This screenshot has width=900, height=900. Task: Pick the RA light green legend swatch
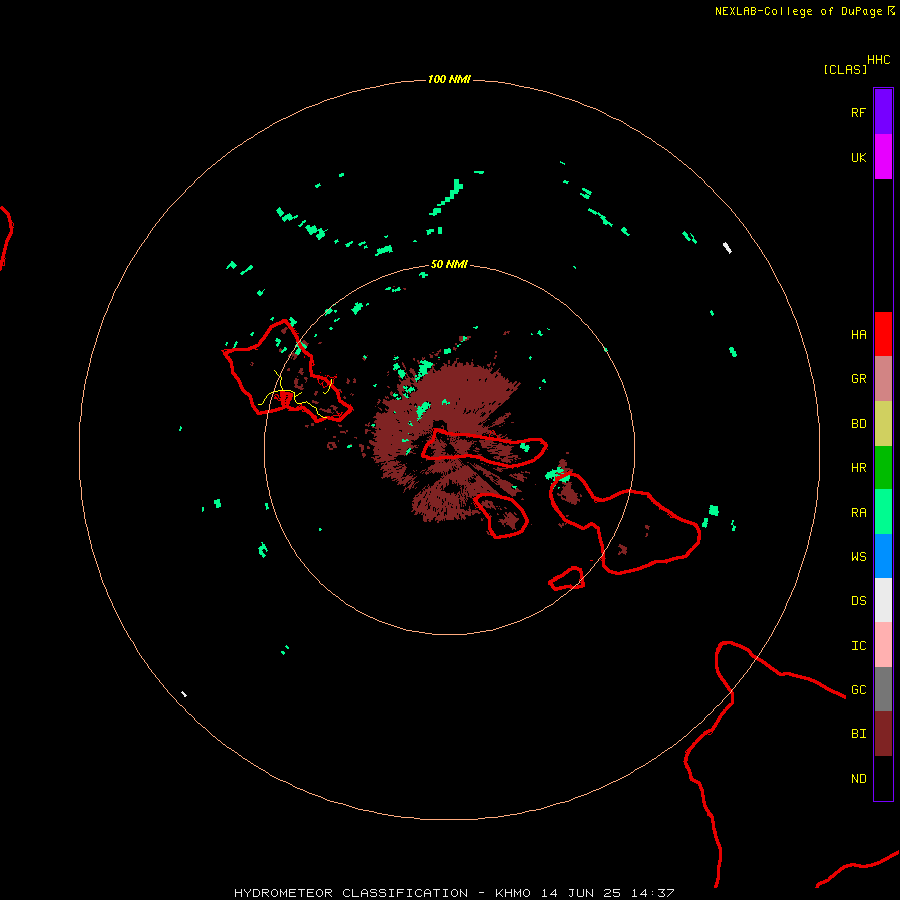(883, 512)
